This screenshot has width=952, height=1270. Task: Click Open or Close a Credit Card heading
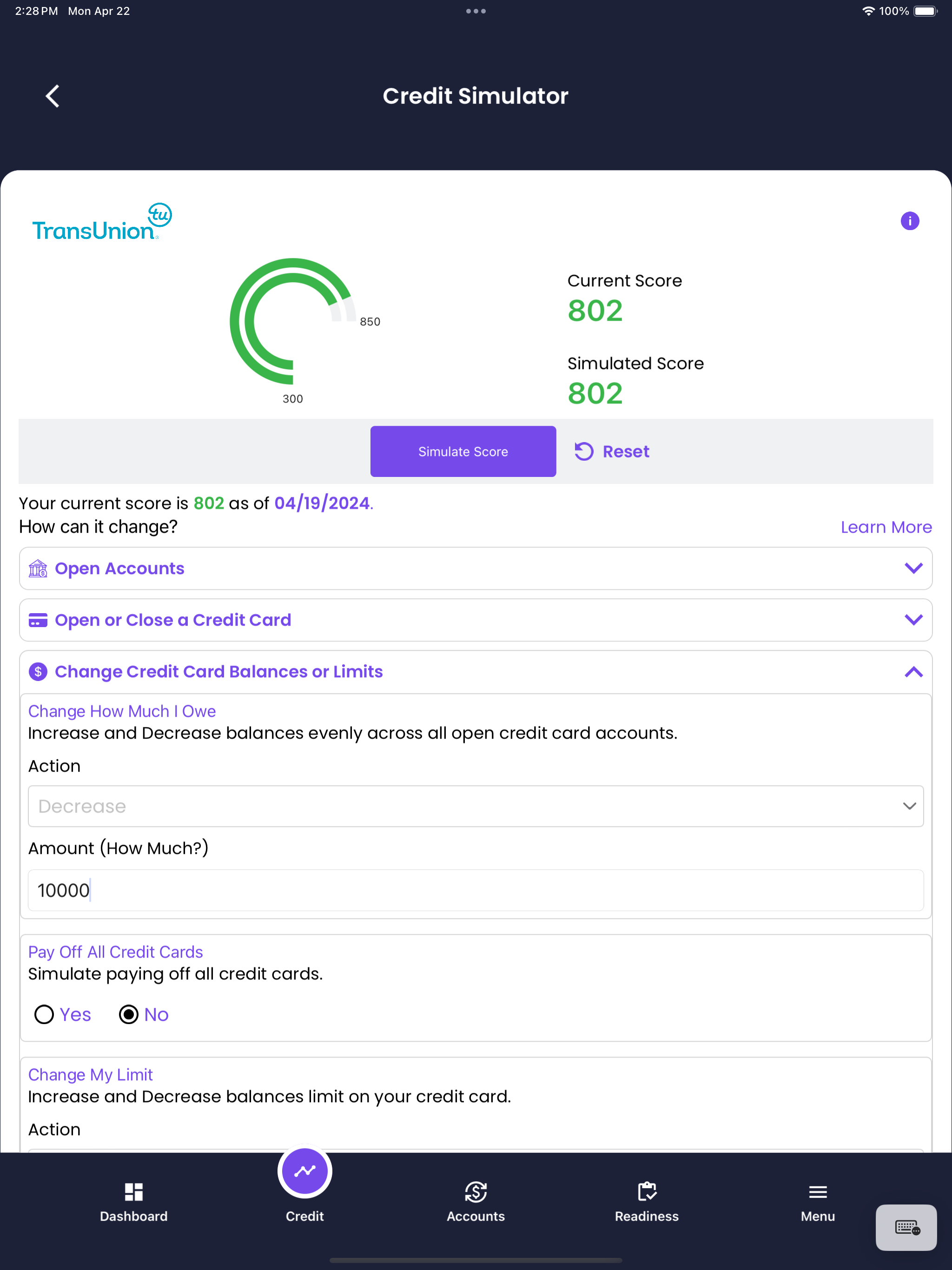173,620
